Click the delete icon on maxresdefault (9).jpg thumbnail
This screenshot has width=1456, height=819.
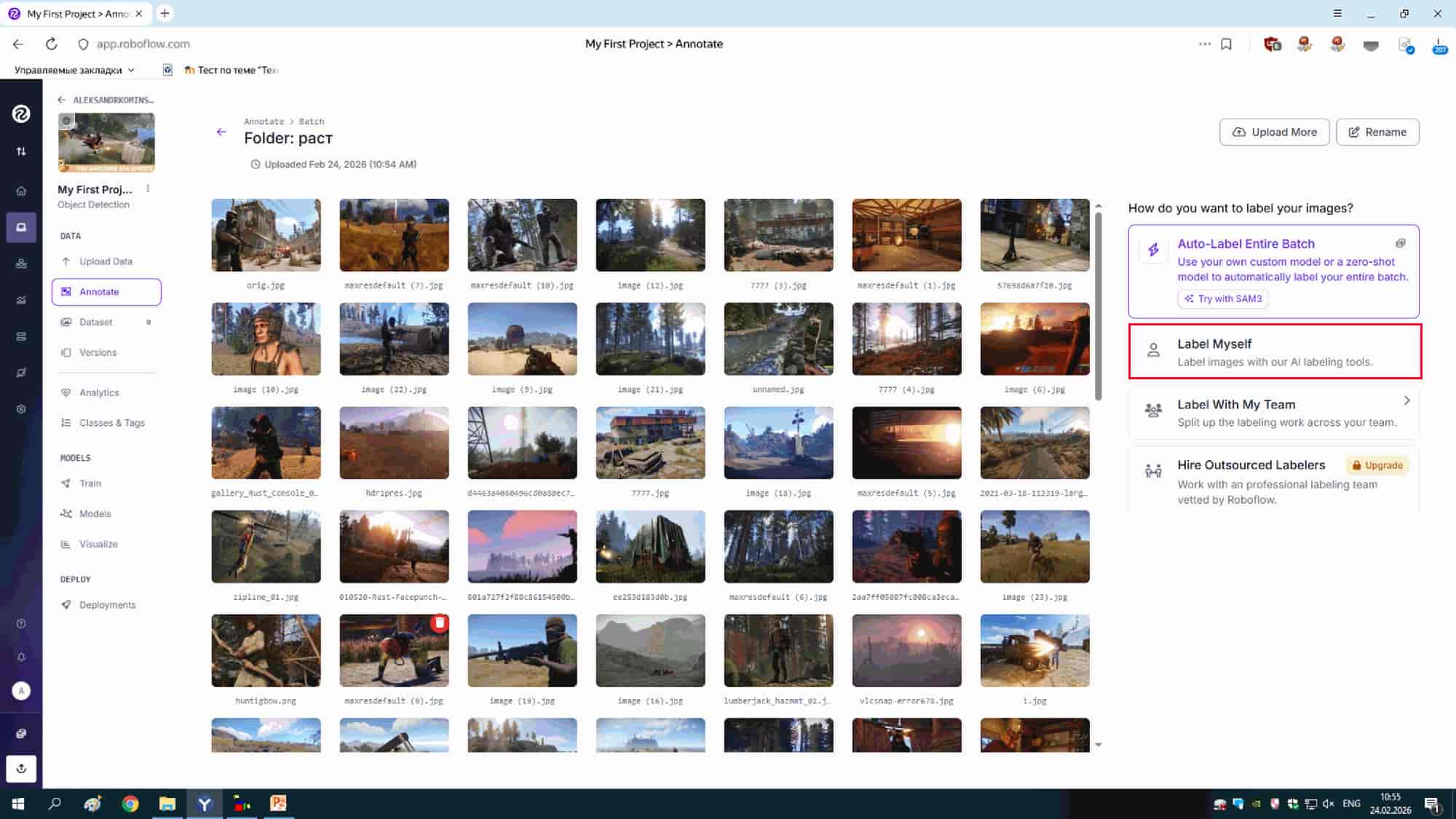(440, 623)
